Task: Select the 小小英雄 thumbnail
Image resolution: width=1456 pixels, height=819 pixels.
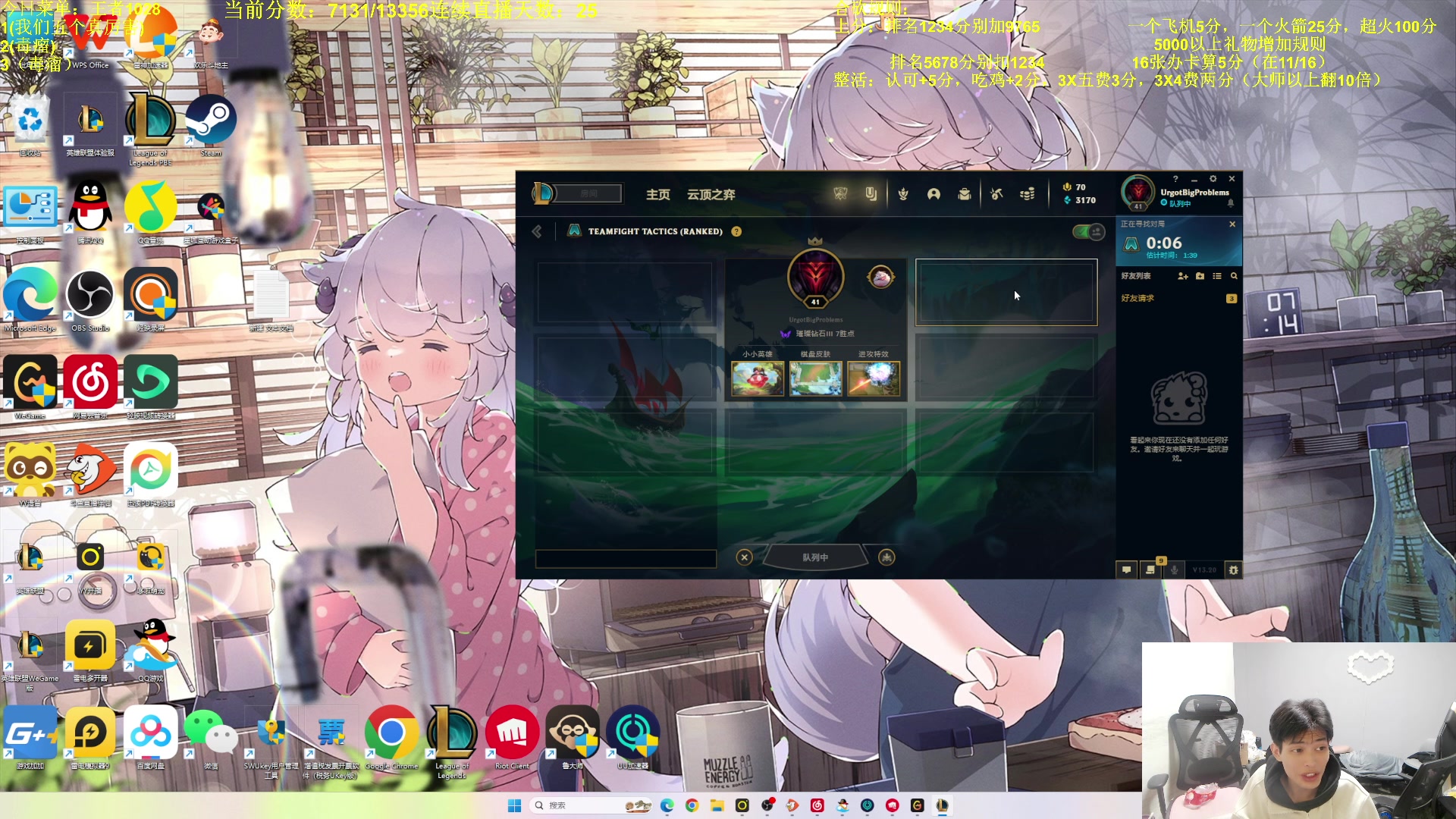Action: coord(758,378)
